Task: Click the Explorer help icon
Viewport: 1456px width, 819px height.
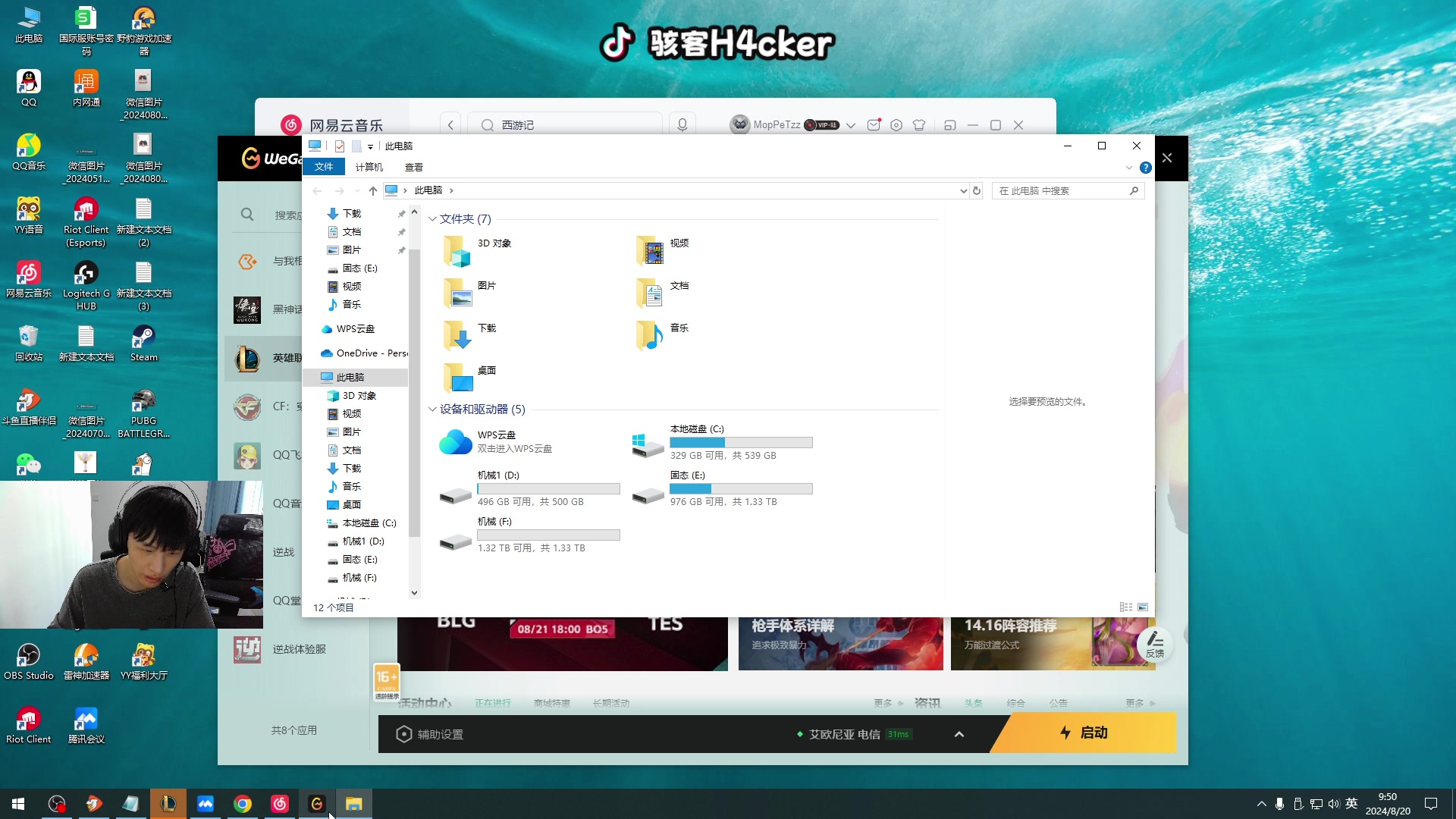Action: [1146, 168]
